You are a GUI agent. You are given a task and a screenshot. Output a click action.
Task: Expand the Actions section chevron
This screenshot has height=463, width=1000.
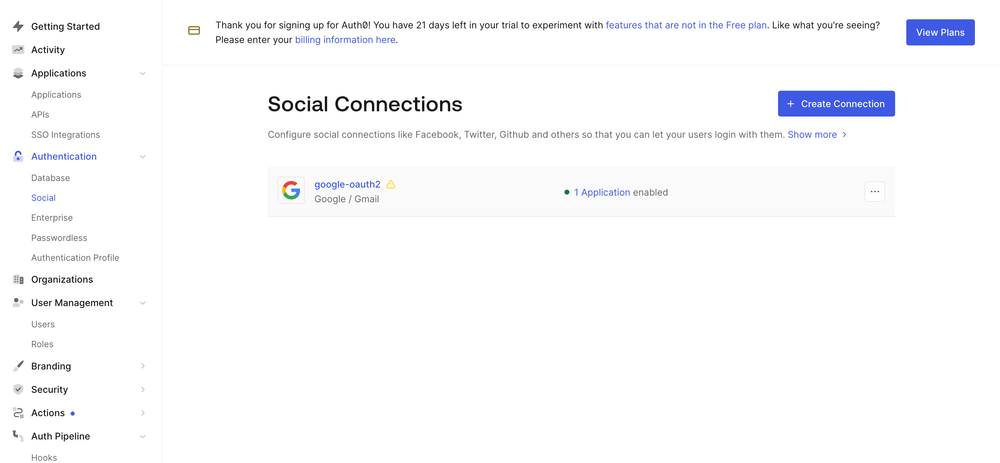click(x=143, y=413)
